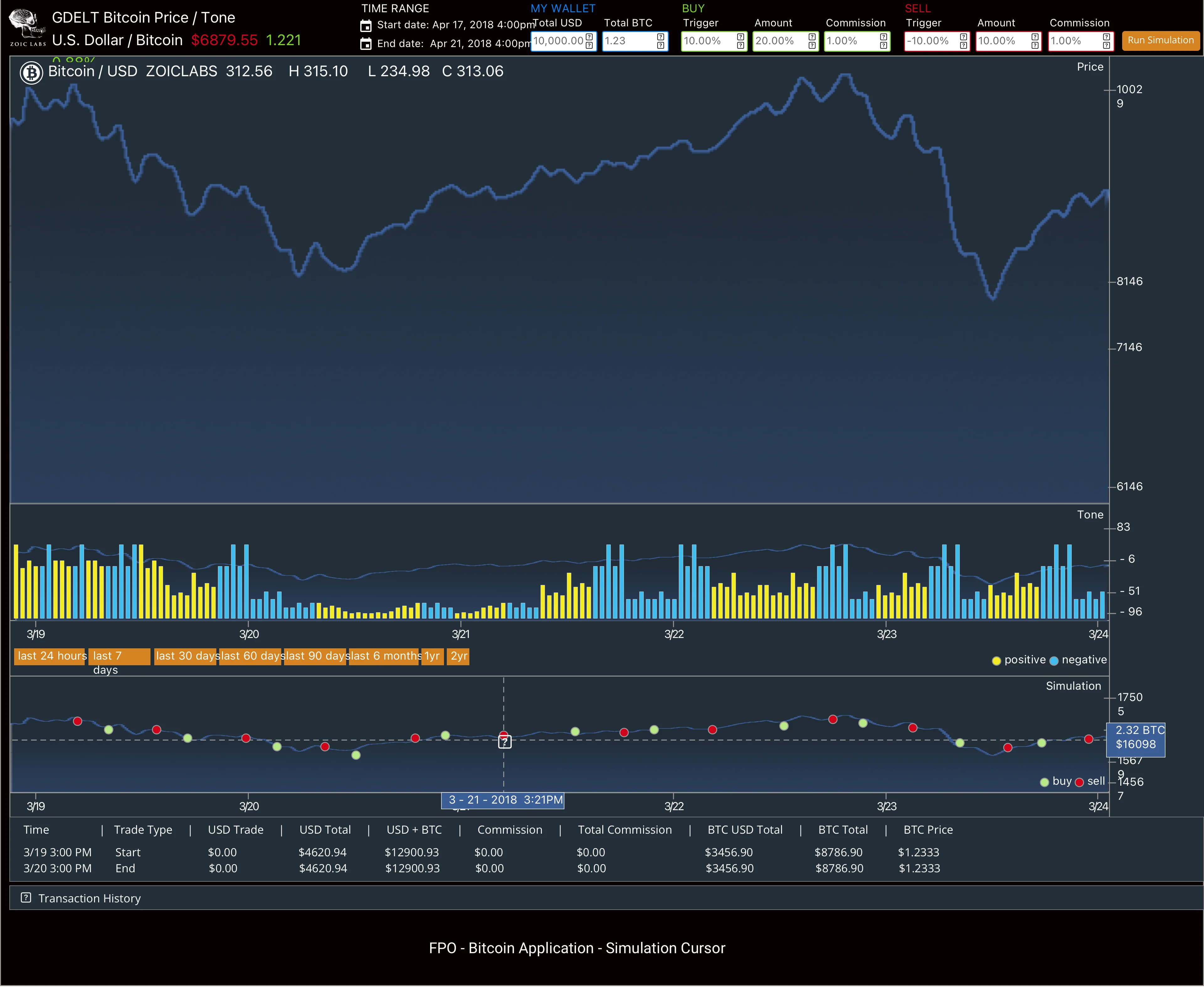Click the rightmost sell marker in Simulation chart

pyautogui.click(x=1089, y=739)
